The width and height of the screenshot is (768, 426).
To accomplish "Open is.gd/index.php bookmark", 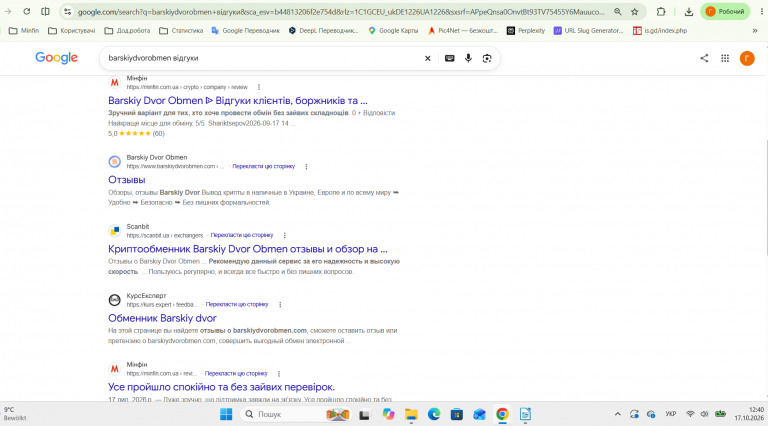I will coord(660,30).
